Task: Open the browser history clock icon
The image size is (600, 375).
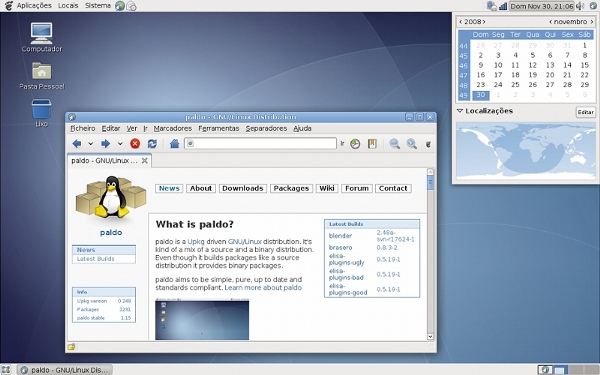Action: click(355, 143)
